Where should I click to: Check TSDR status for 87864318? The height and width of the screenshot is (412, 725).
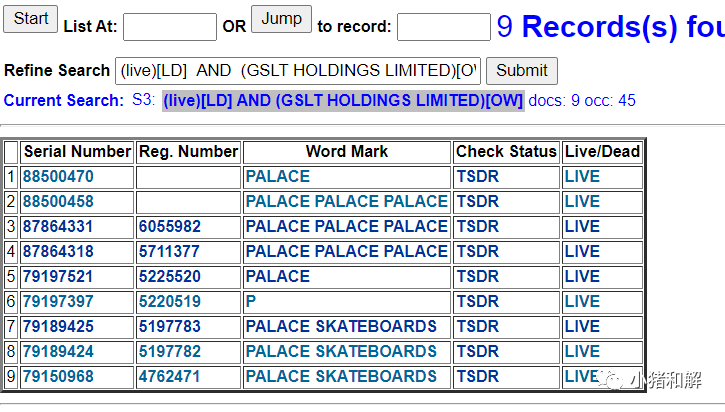tap(478, 252)
